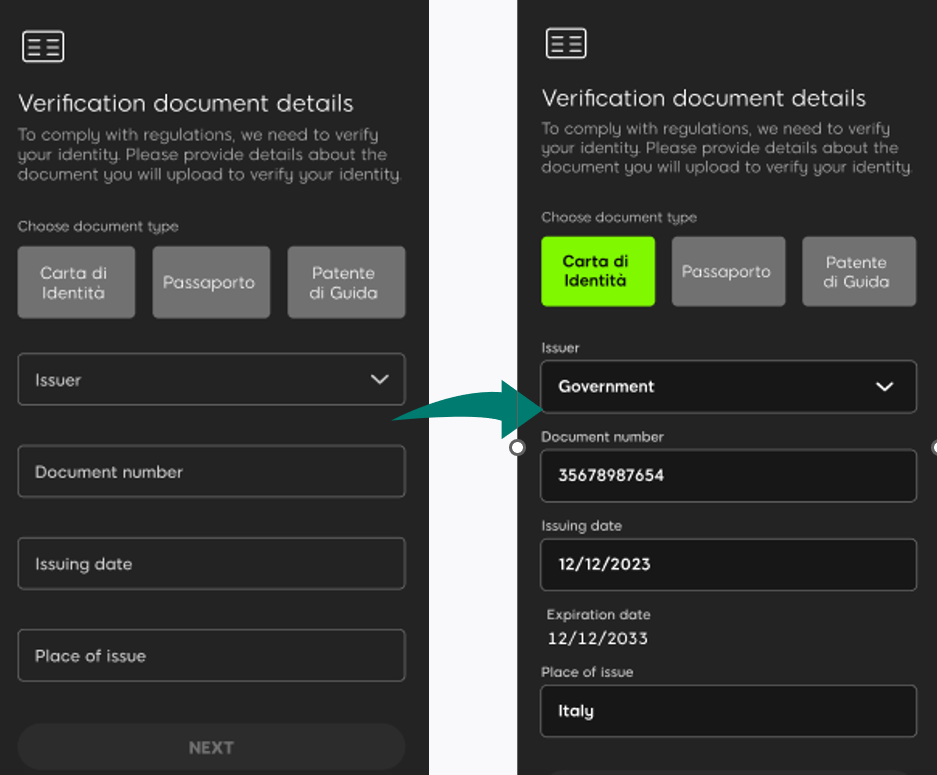This screenshot has width=937, height=775.
Task: Choose Passaporto in the empty form
Action: (211, 282)
